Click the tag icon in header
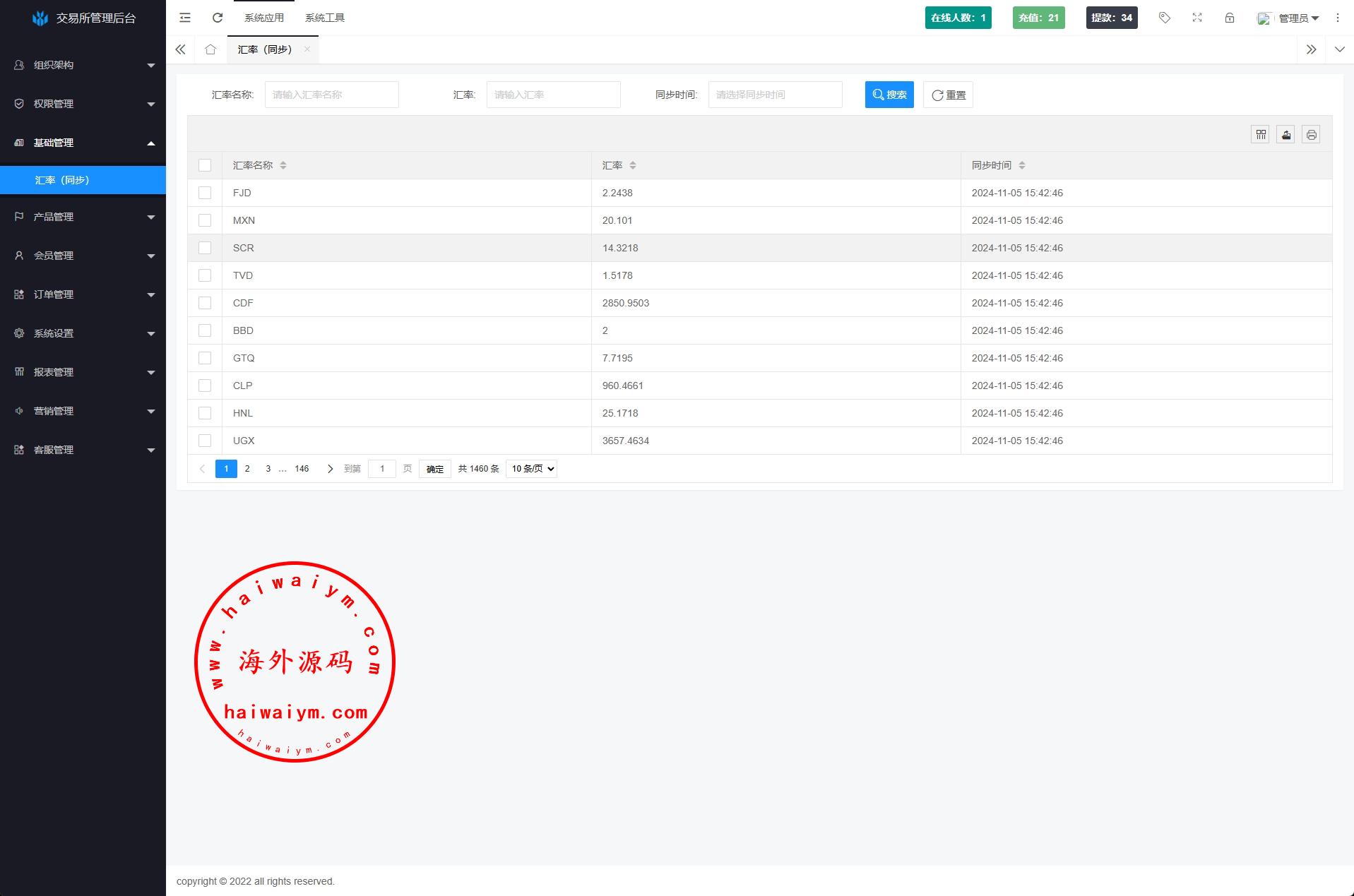 coord(1165,18)
